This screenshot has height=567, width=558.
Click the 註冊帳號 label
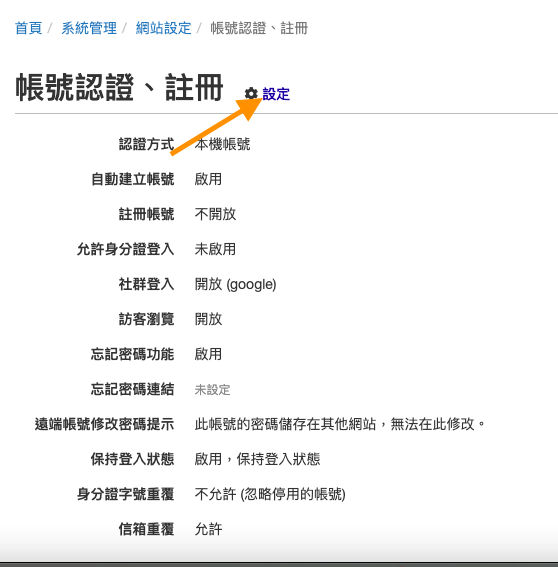click(146, 214)
